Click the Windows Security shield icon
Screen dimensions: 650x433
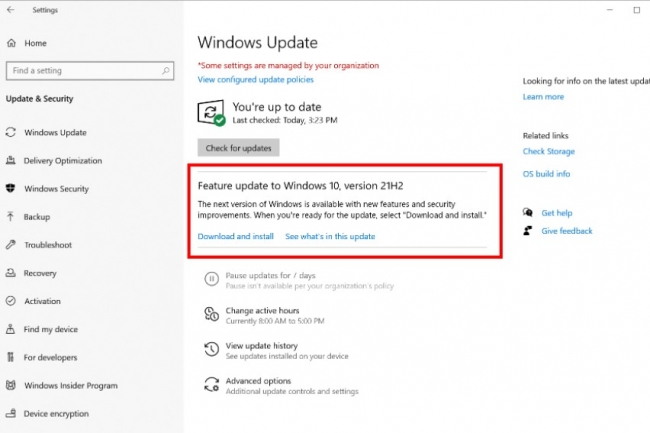11,189
